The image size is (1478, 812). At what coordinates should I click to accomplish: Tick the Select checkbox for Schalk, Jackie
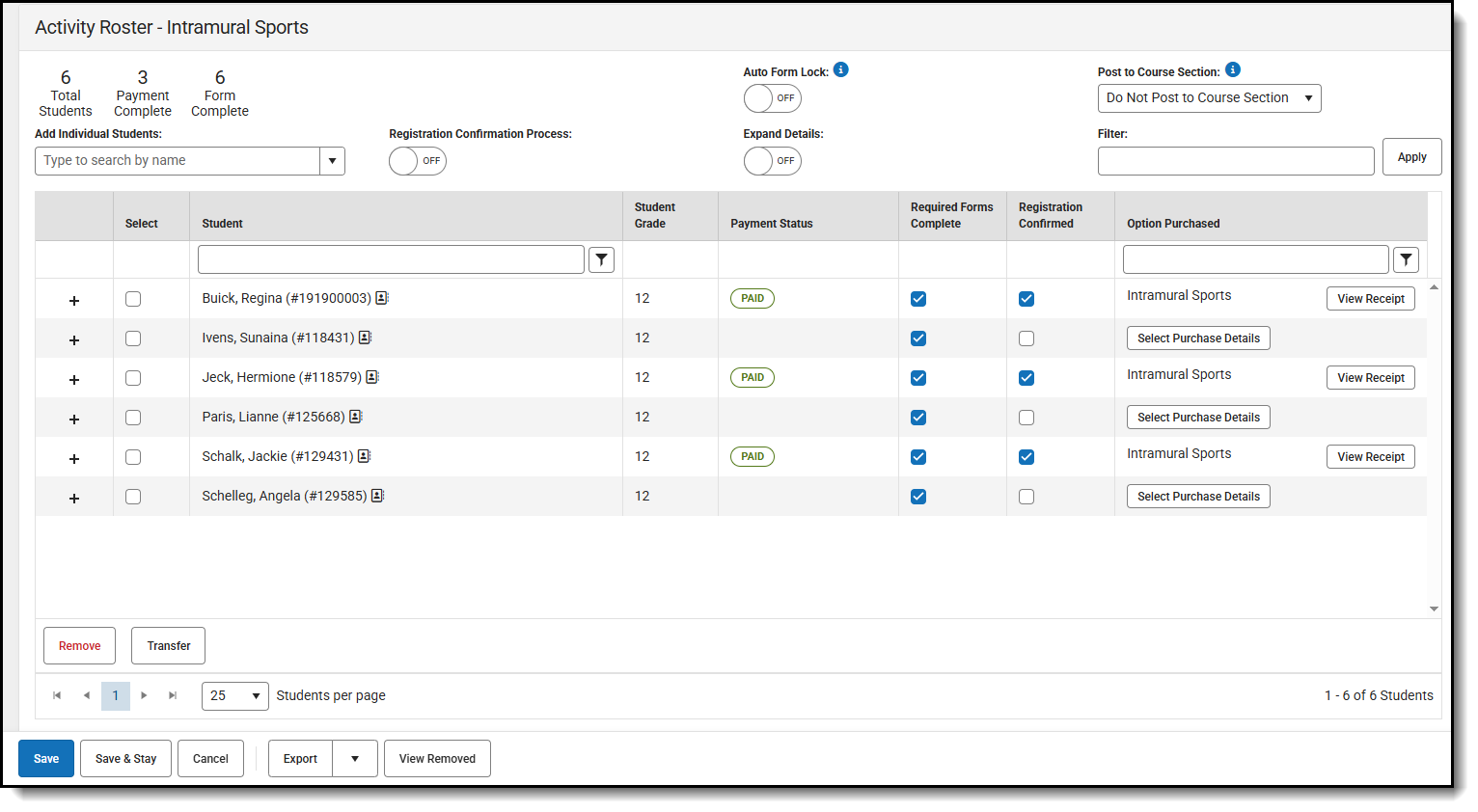[133, 457]
